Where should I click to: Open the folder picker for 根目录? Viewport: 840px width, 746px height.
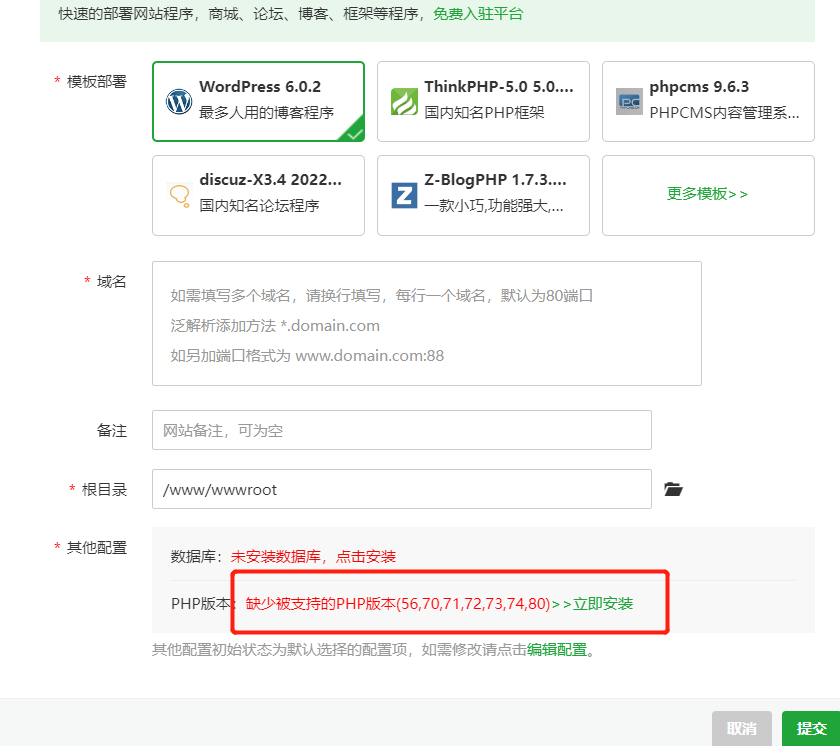coord(673,489)
